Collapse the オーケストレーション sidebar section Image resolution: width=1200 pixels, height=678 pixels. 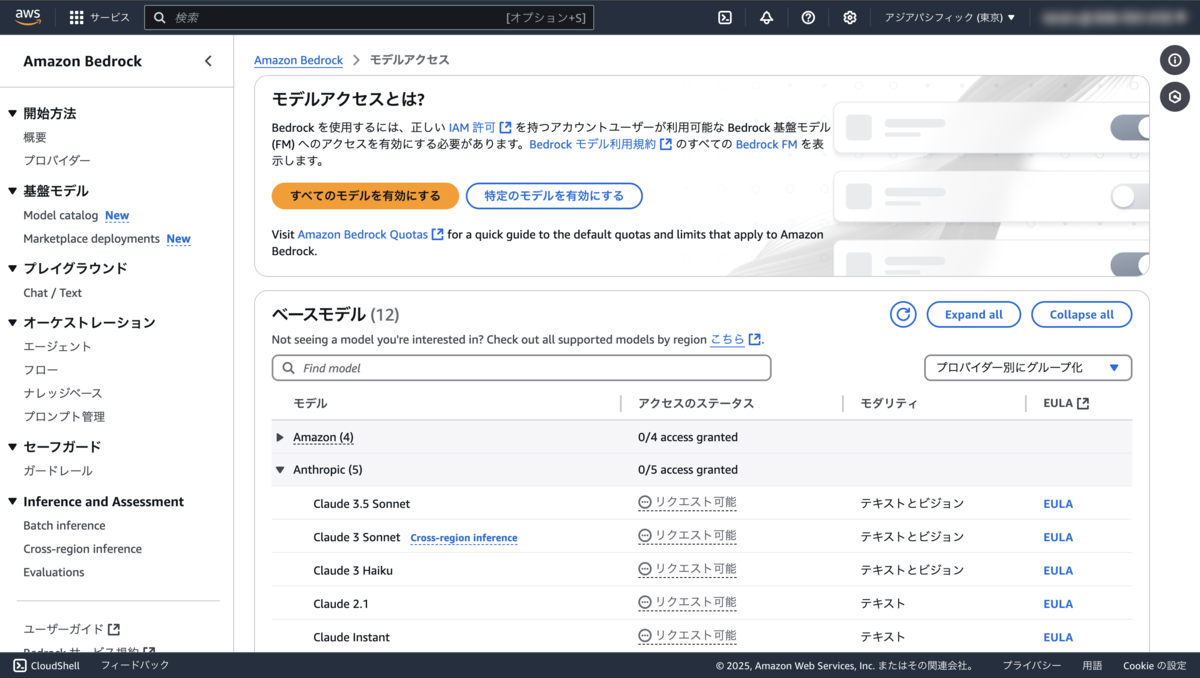coord(12,322)
